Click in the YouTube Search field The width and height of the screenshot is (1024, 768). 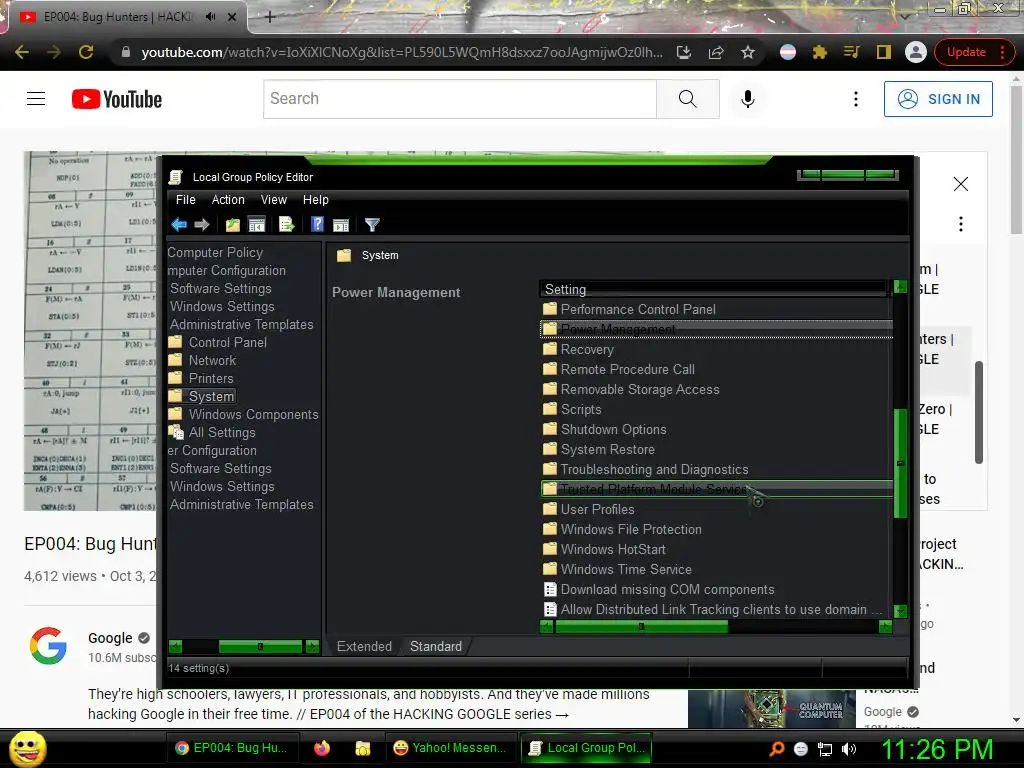[460, 99]
